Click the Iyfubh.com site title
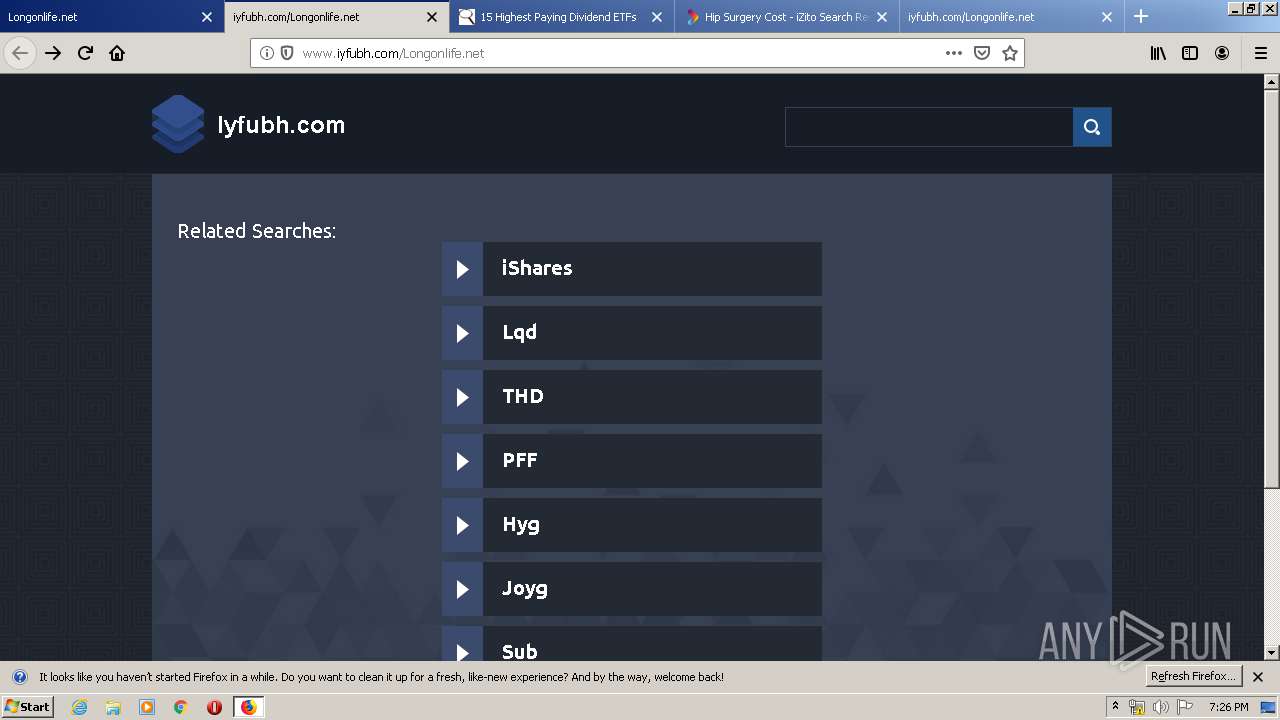The image size is (1280, 720). point(281,125)
